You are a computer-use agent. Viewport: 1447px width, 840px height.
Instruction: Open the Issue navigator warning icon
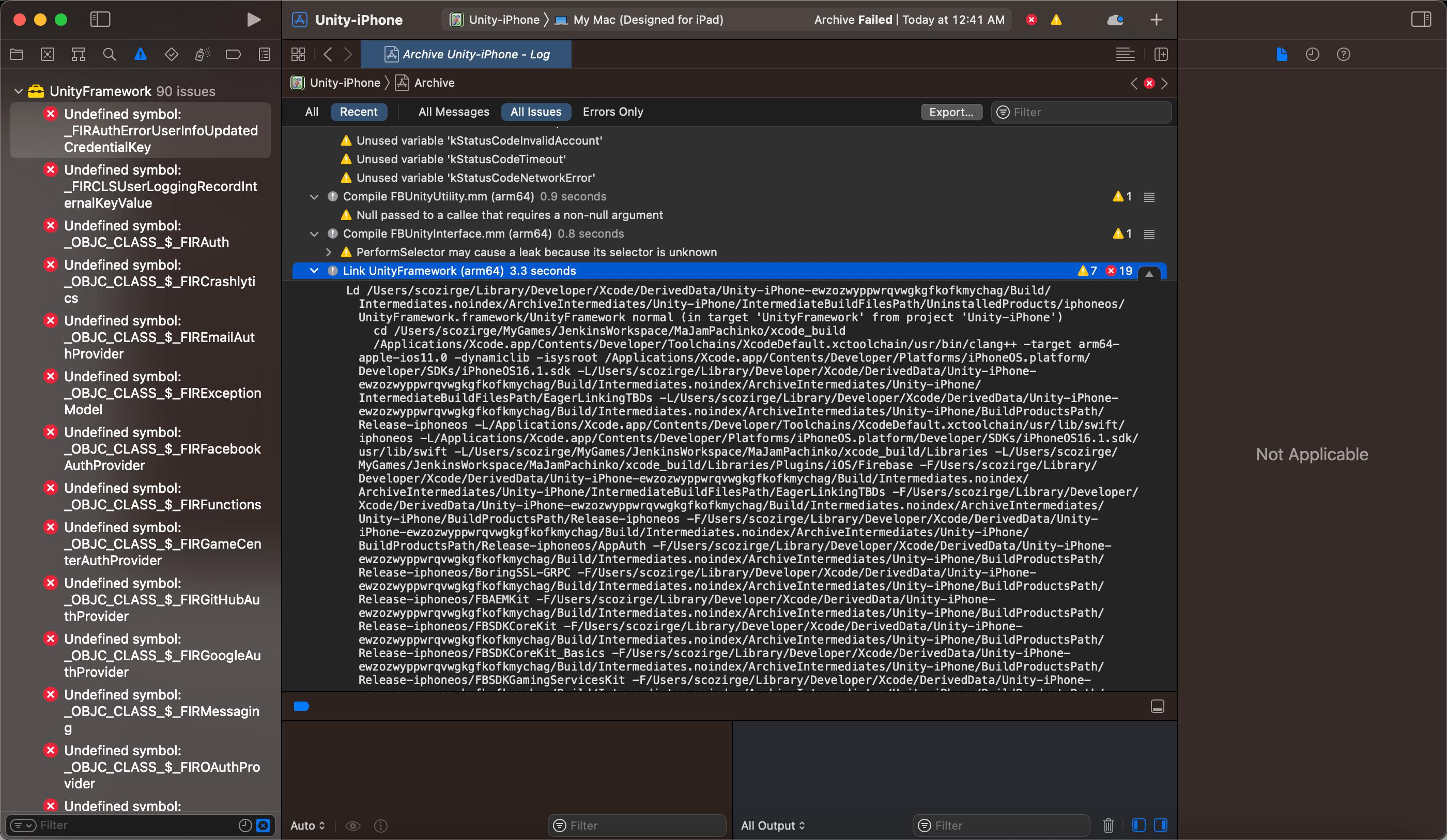[x=140, y=55]
